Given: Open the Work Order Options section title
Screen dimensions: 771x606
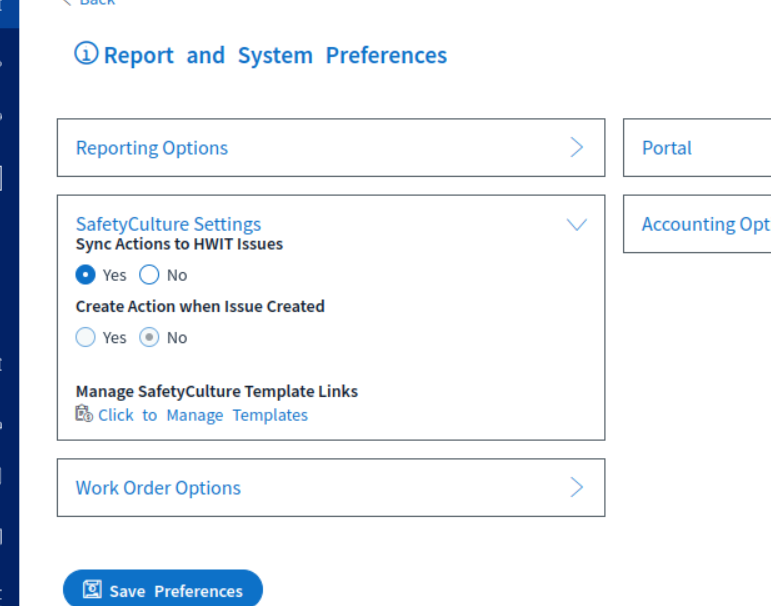Looking at the screenshot, I should (x=158, y=487).
